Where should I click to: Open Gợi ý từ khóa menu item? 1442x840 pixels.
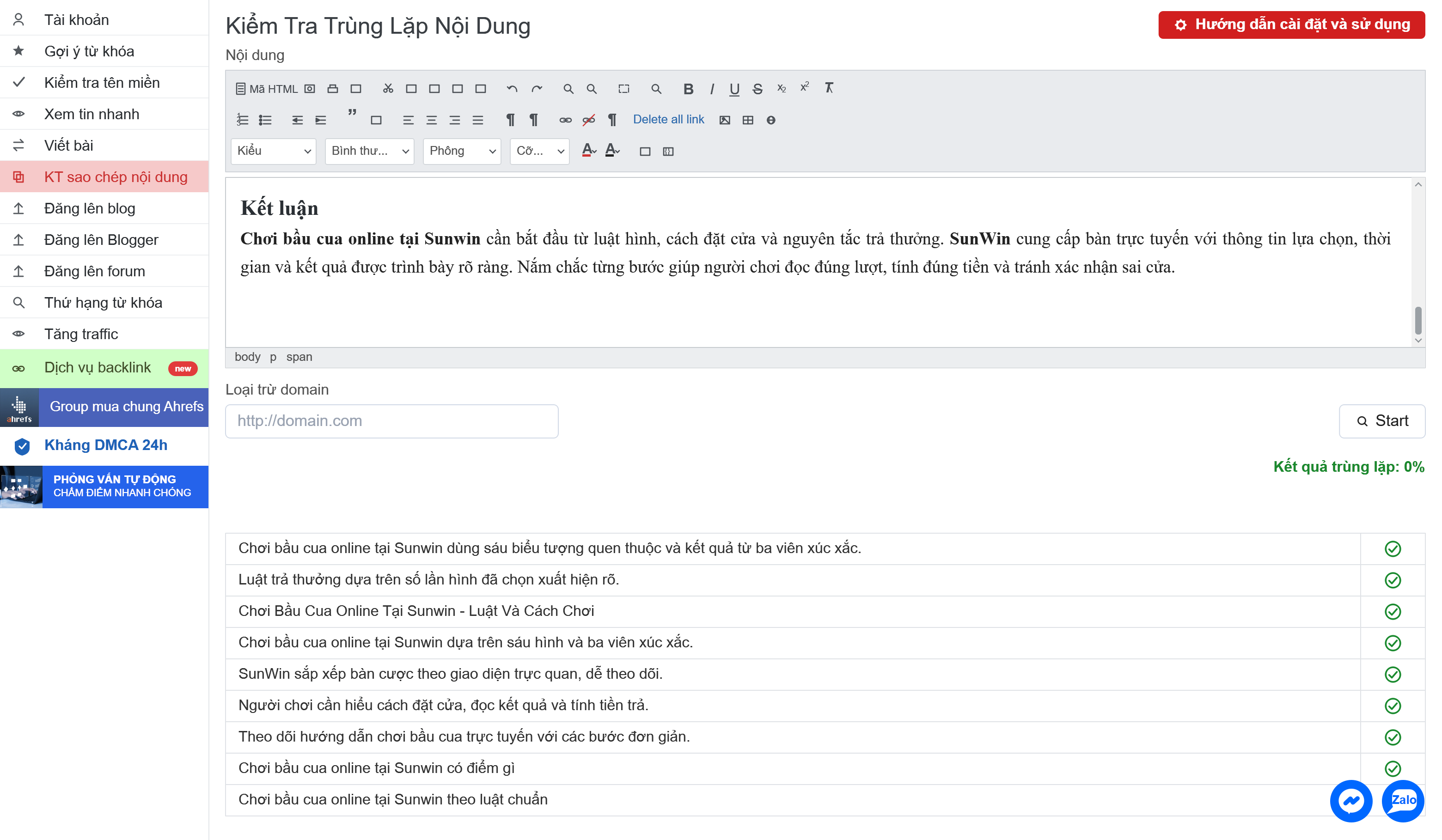pos(104,51)
